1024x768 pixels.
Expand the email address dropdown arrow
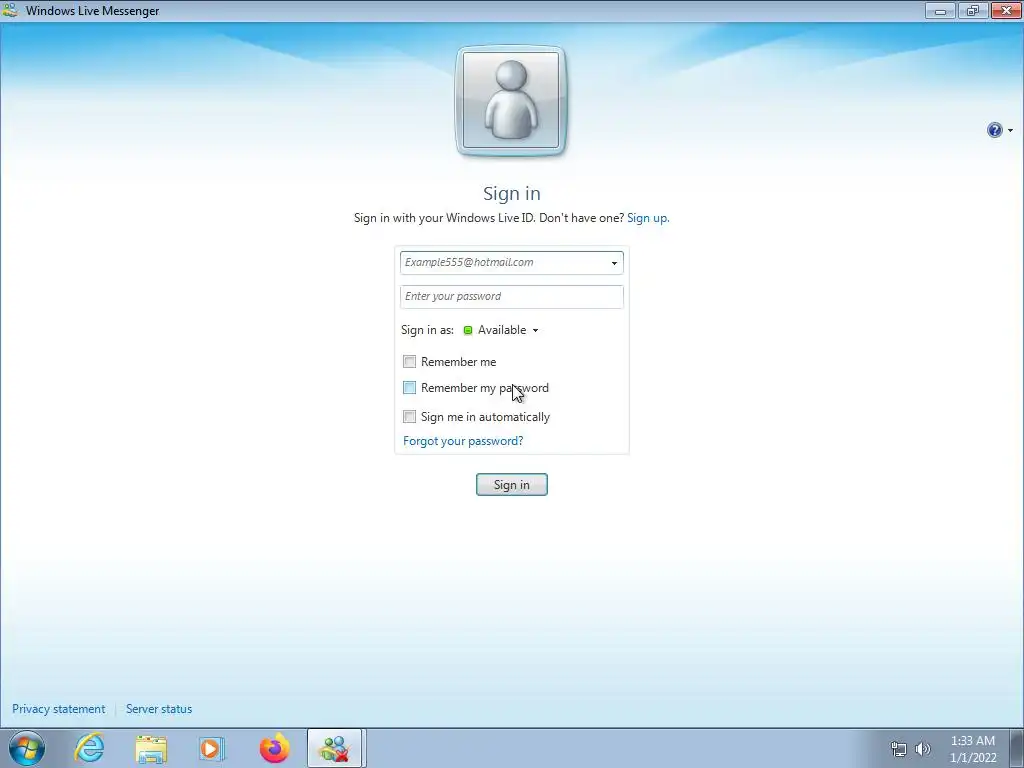click(615, 263)
